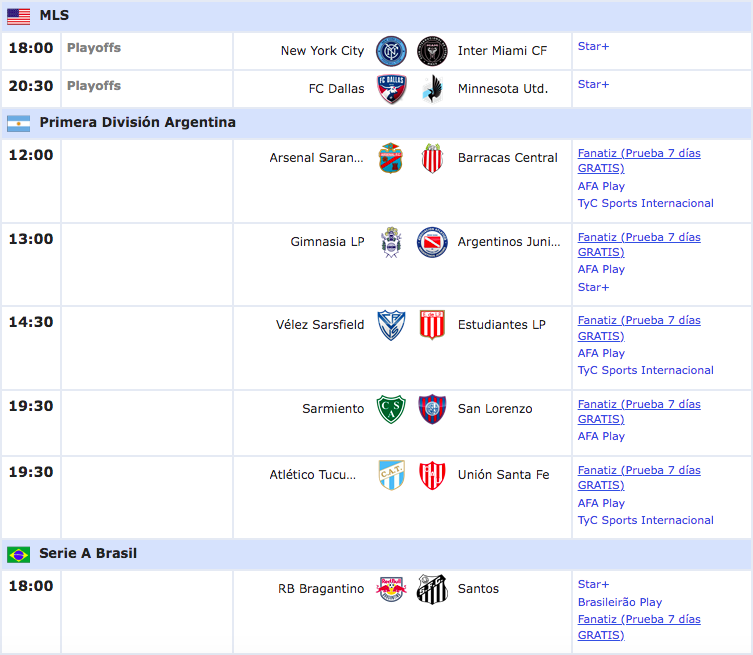Open Fanatiz link for Arsenal Sarandí match
This screenshot has width=753, height=655.
coord(639,160)
